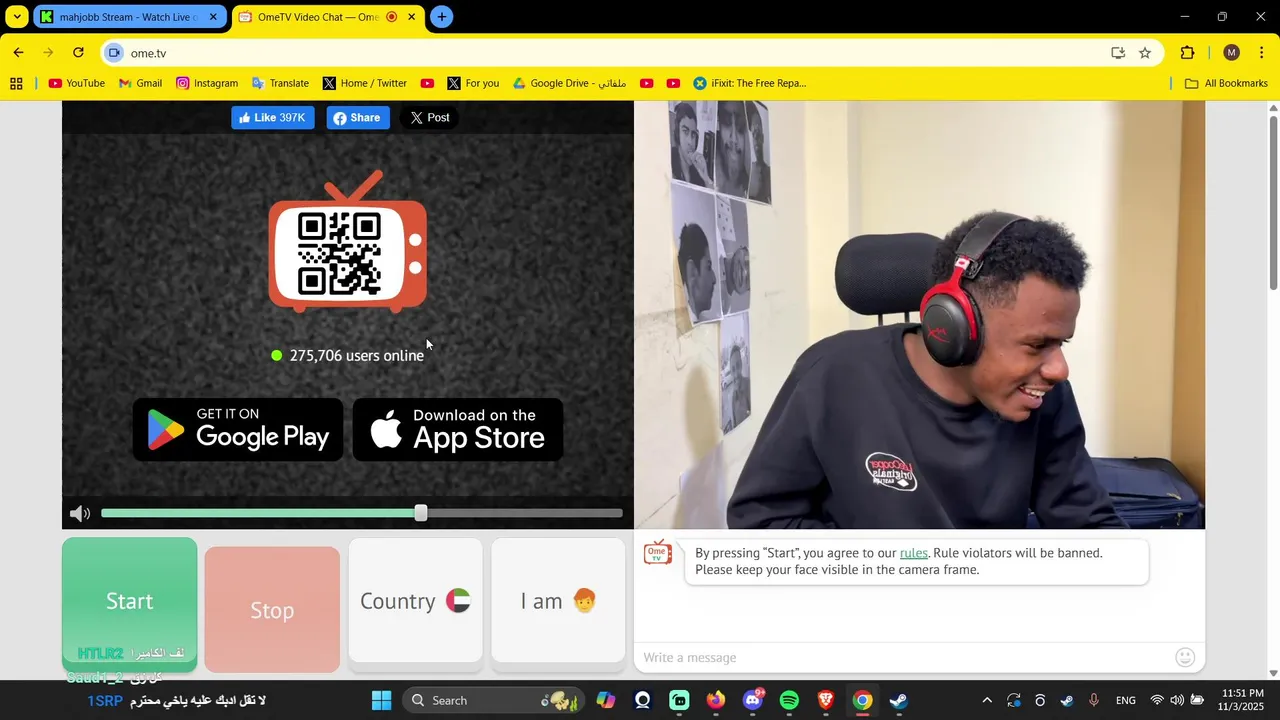1280x720 pixels.
Task: Open the browser extensions puzzle icon
Action: (1188, 53)
